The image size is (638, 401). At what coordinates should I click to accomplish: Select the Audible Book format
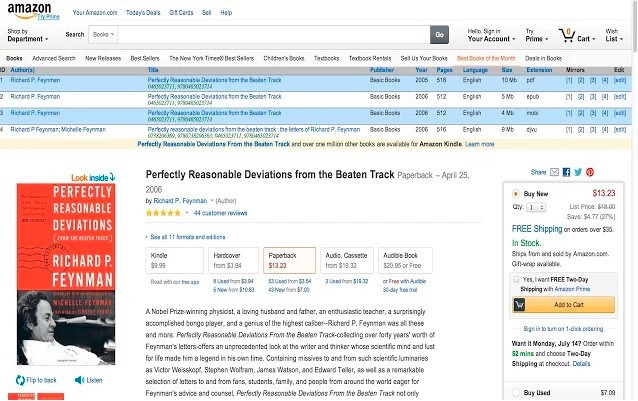pos(405,260)
